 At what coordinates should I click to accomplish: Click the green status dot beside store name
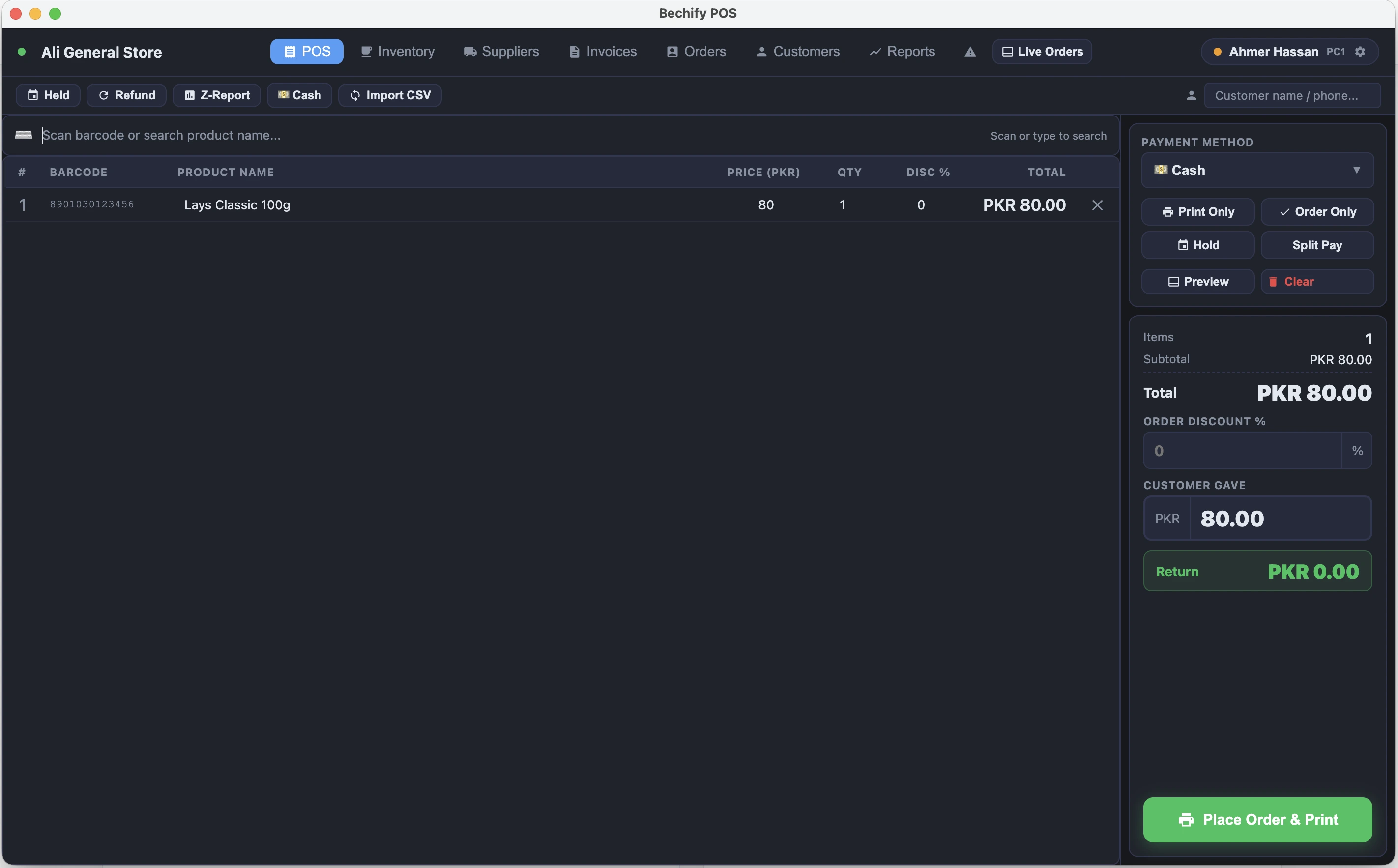click(22, 52)
